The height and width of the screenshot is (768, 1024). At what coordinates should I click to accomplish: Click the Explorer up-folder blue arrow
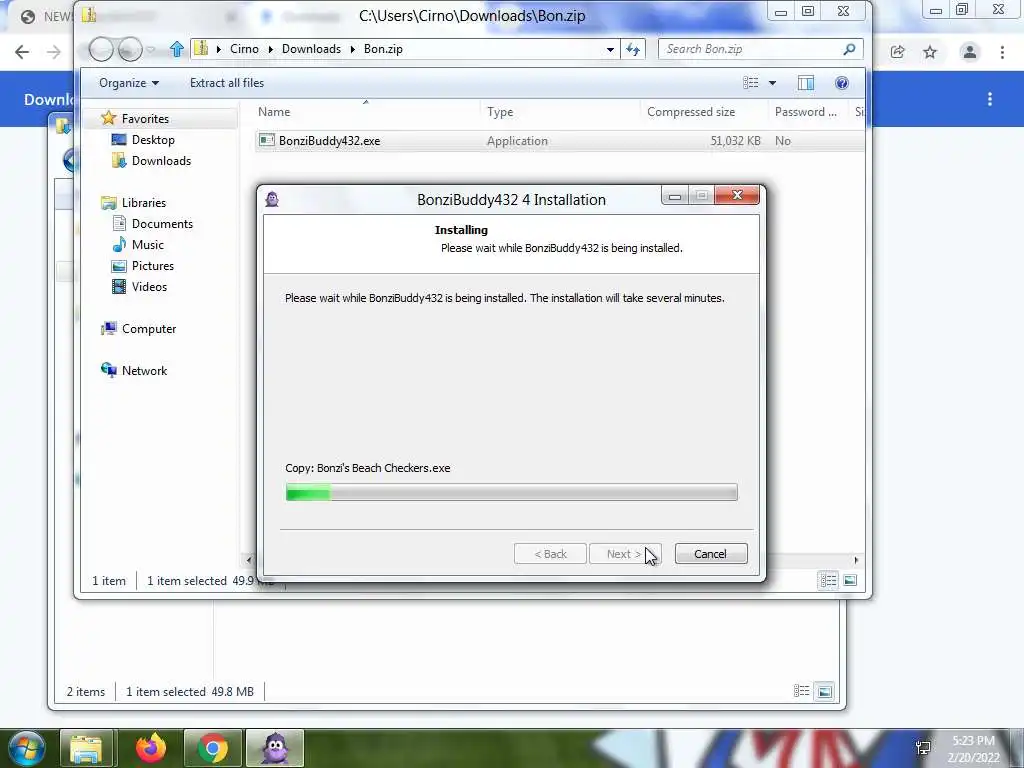tap(176, 49)
